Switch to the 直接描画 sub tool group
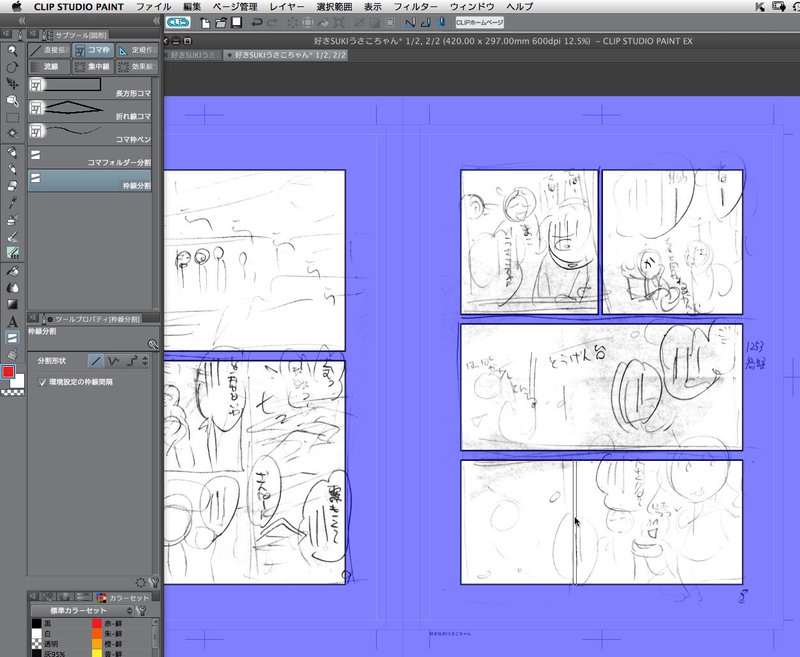Viewport: 800px width, 657px height. click(49, 50)
